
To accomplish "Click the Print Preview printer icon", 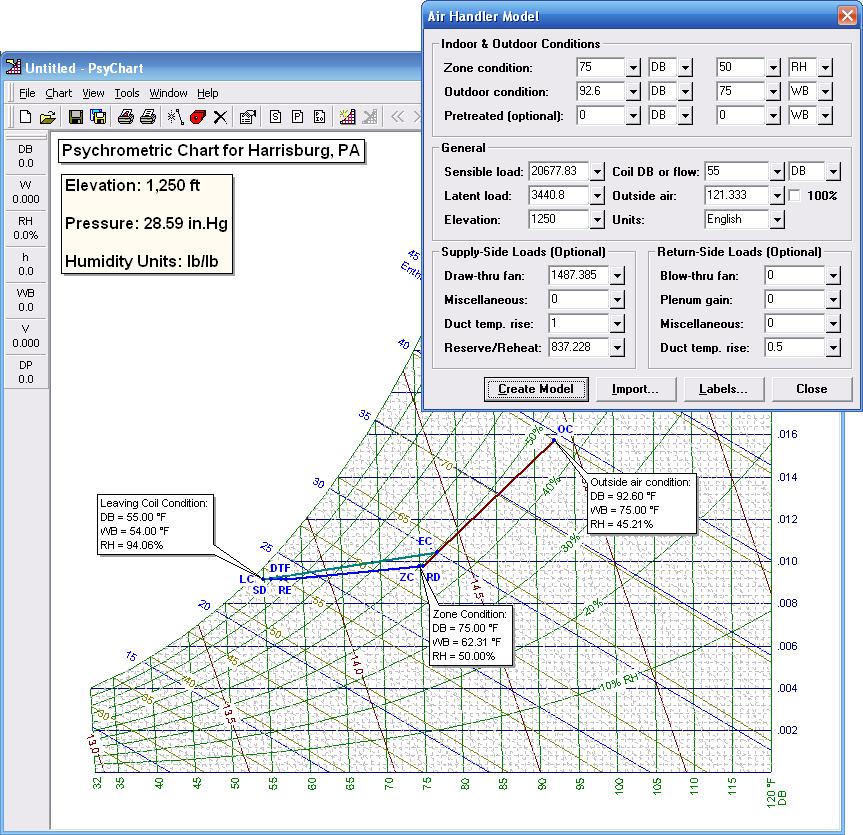I will tap(126, 117).
